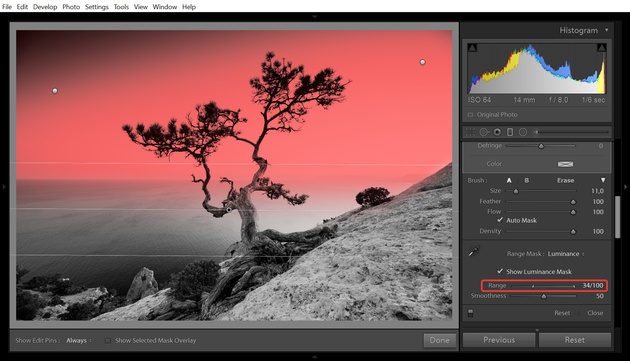
Task: Click the Size value 11,0 field
Action: point(597,191)
